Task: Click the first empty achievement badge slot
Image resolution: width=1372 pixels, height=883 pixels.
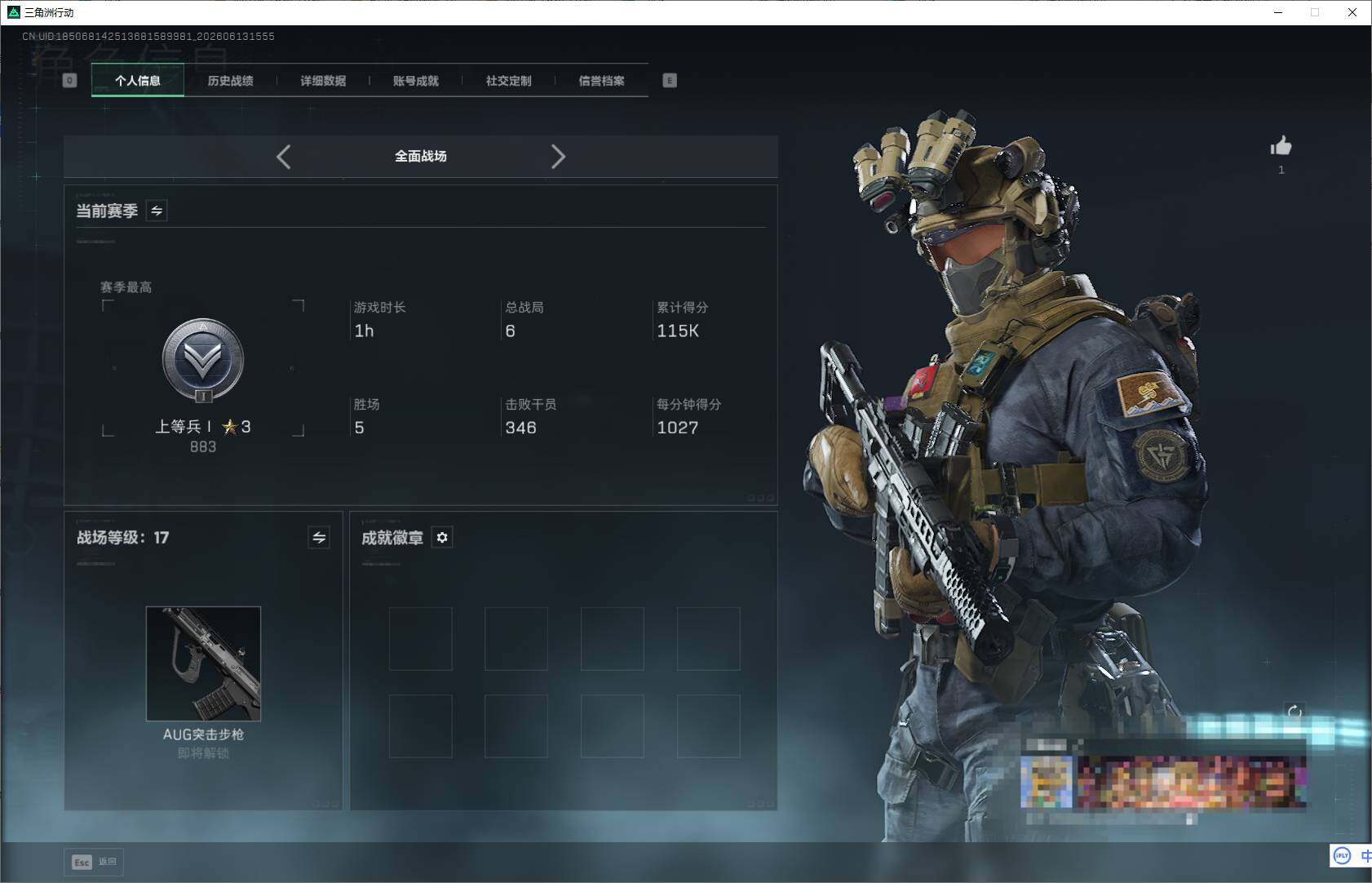Action: point(421,639)
